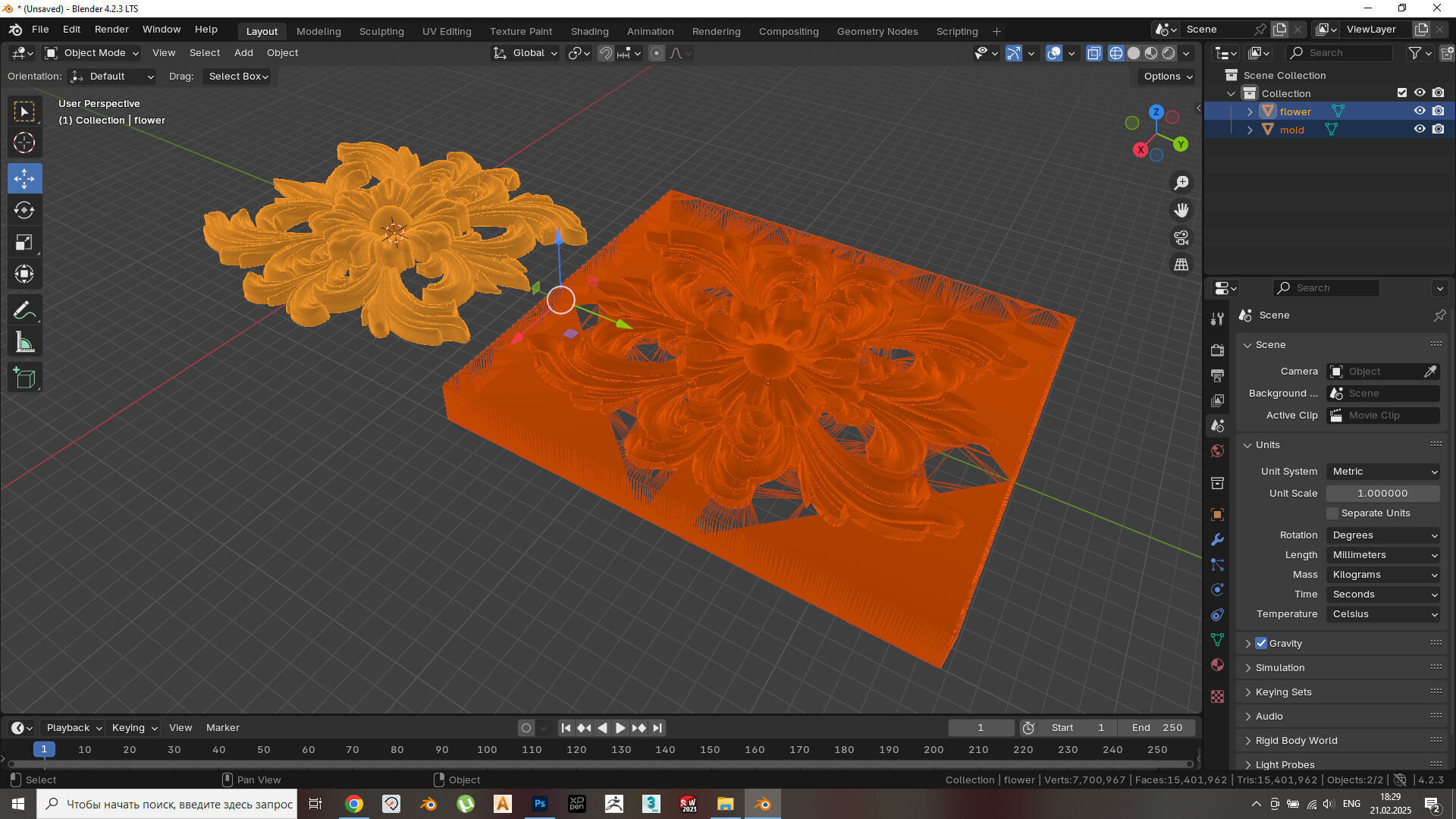This screenshot has width=1456, height=819.
Task: Open the Modifiers wrench properties tab
Action: coord(1217,540)
